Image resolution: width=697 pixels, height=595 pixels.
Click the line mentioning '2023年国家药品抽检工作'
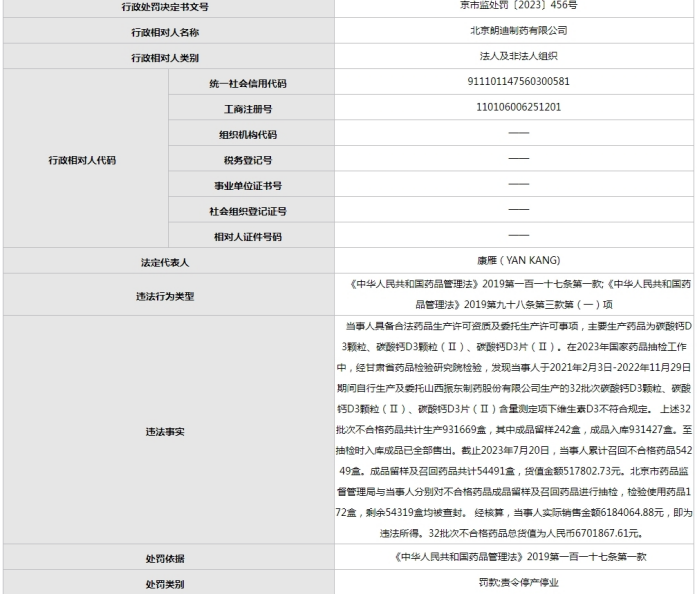514,347
